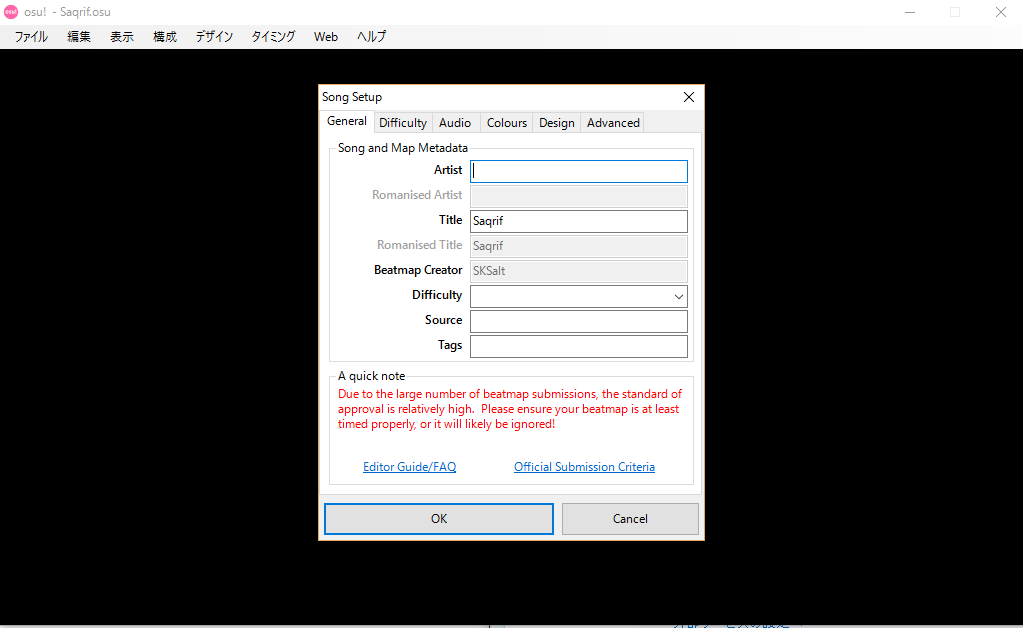This screenshot has height=628, width=1023.
Task: Minimize the osu! window
Action: coord(909,12)
